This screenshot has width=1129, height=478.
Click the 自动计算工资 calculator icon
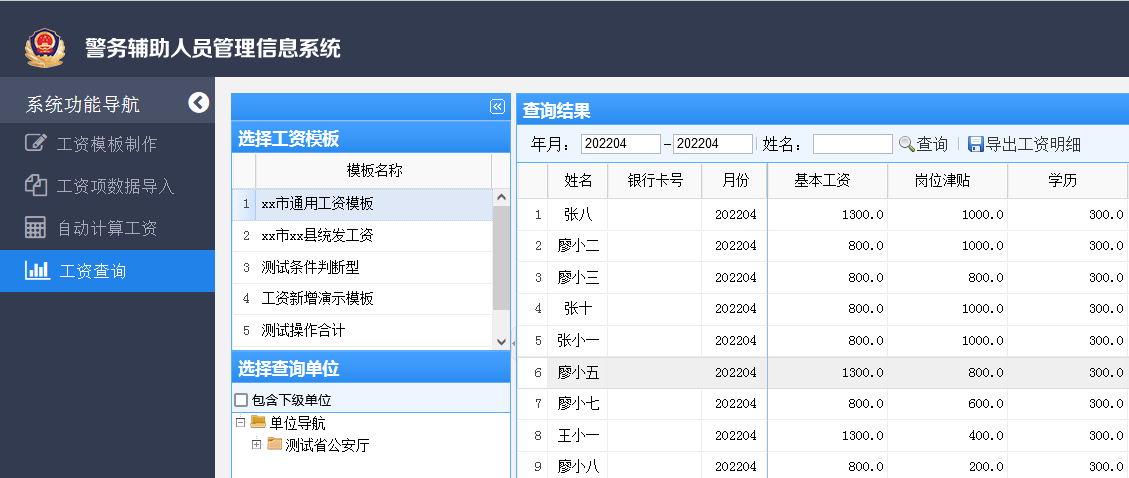click(35, 228)
